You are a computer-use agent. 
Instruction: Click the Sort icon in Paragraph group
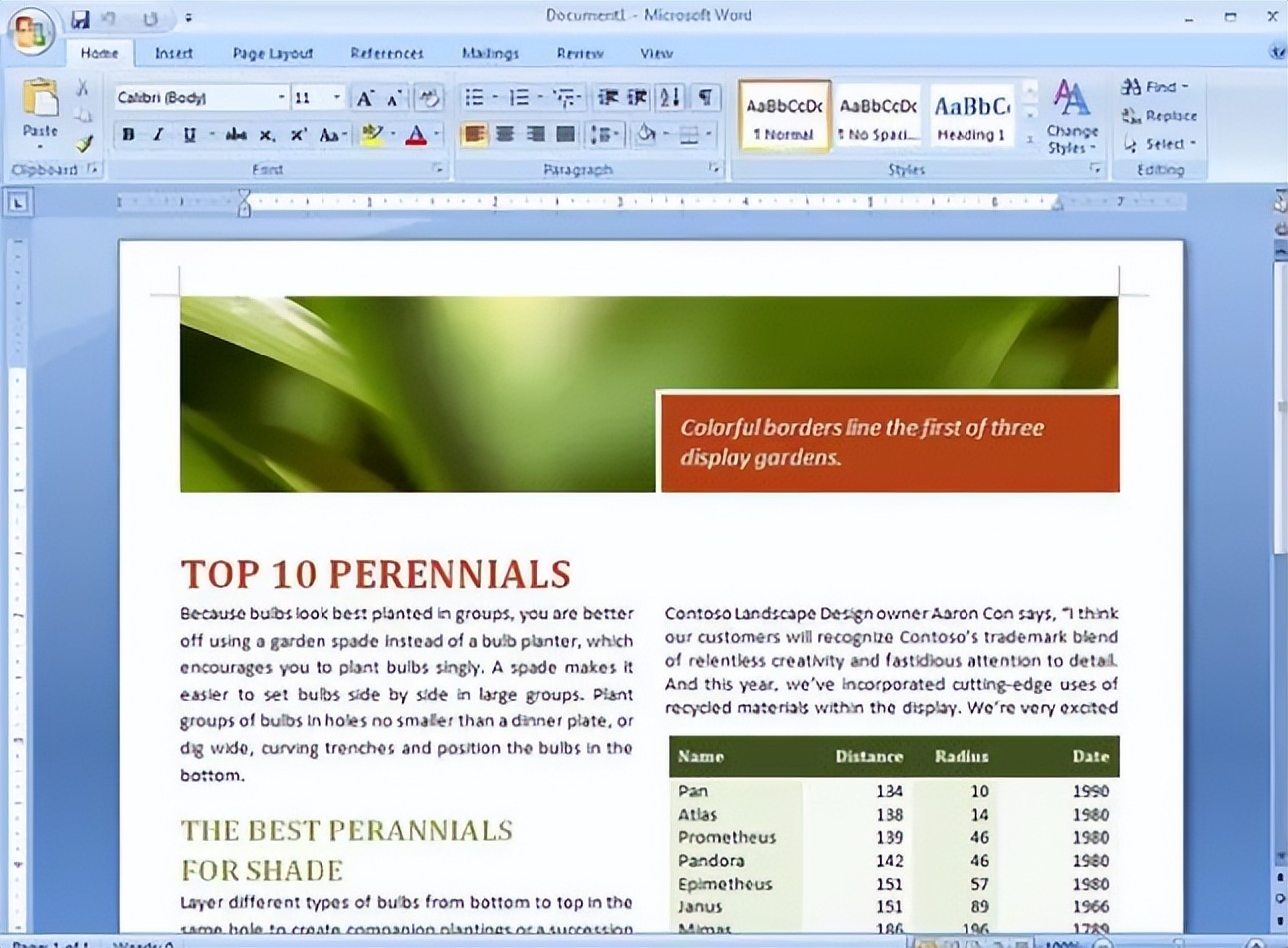click(x=670, y=97)
